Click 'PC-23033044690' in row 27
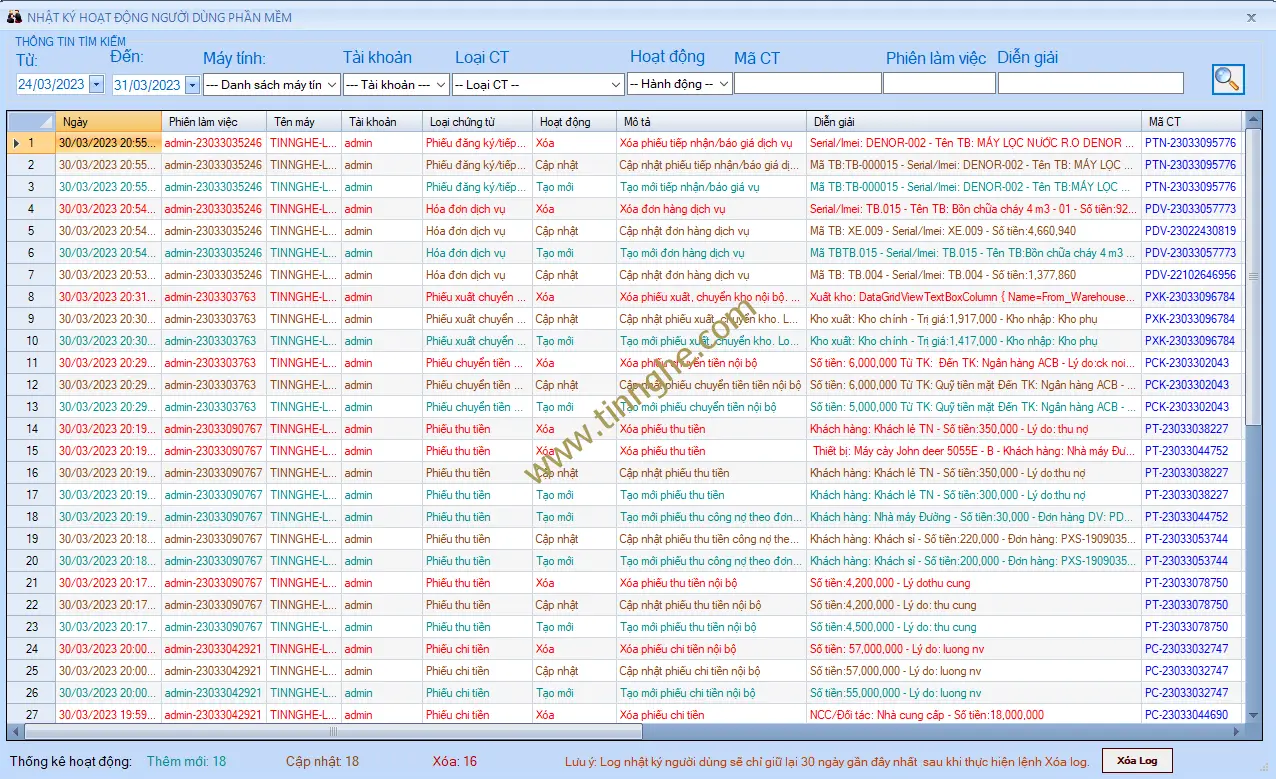Screen dimensions: 1276x779 [1190, 715]
